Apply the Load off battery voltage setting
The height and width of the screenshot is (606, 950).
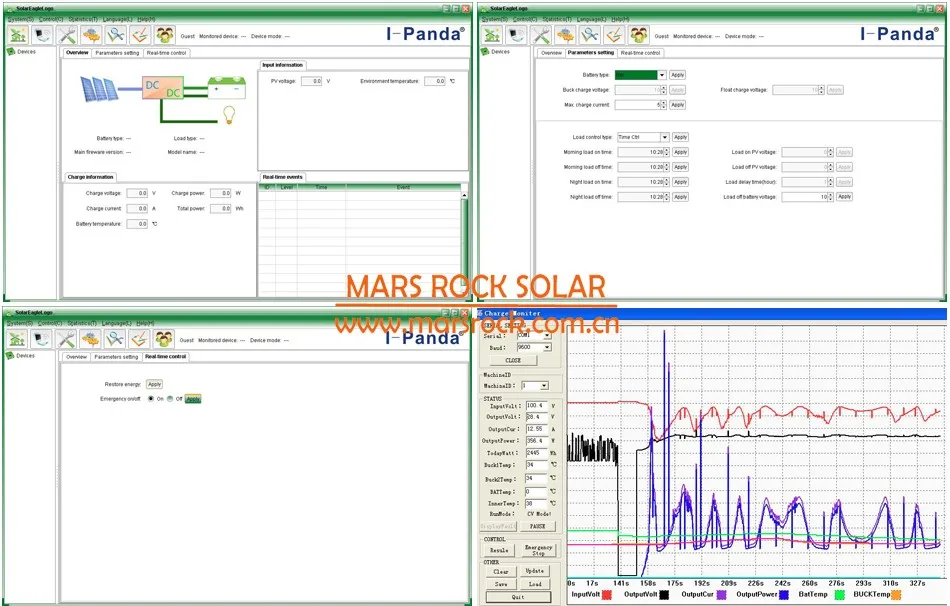pyautogui.click(x=845, y=197)
